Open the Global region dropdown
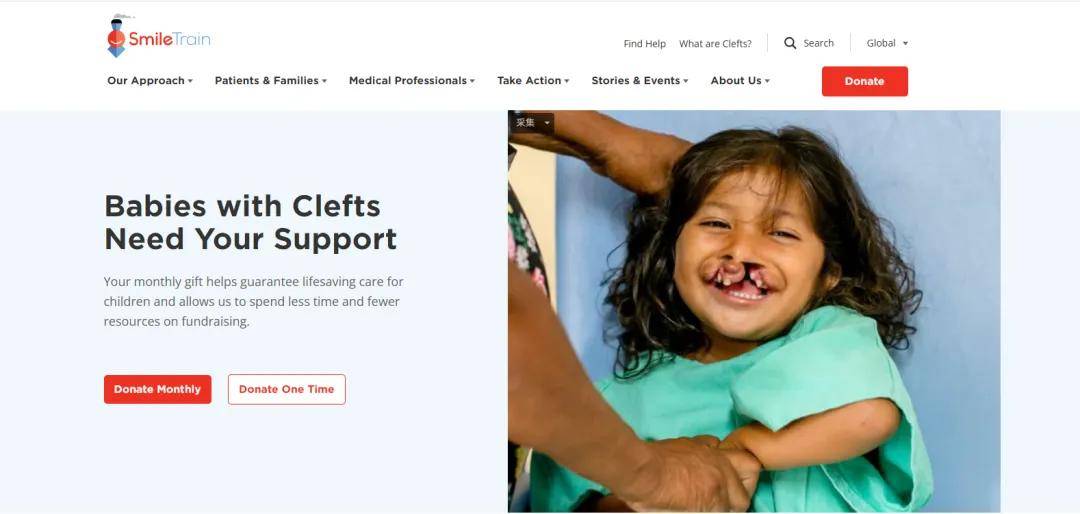This screenshot has height=514, width=1080. (x=887, y=43)
